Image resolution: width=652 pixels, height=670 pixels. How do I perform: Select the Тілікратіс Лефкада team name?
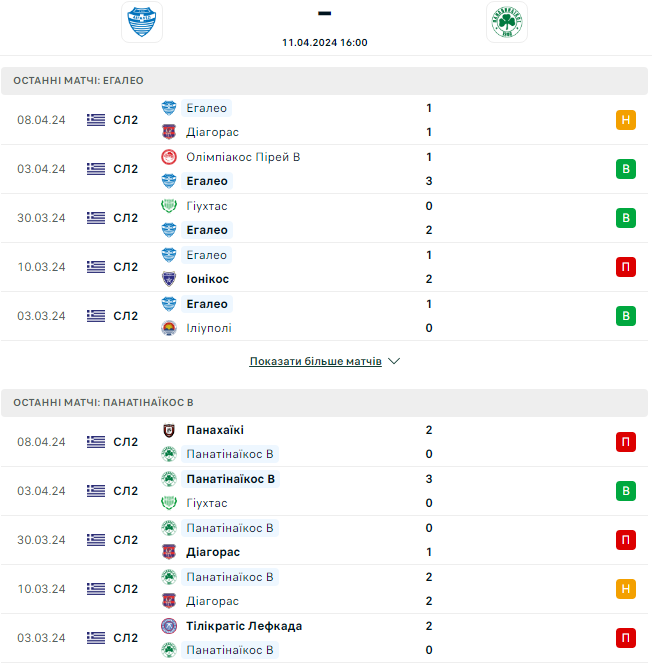click(244, 626)
